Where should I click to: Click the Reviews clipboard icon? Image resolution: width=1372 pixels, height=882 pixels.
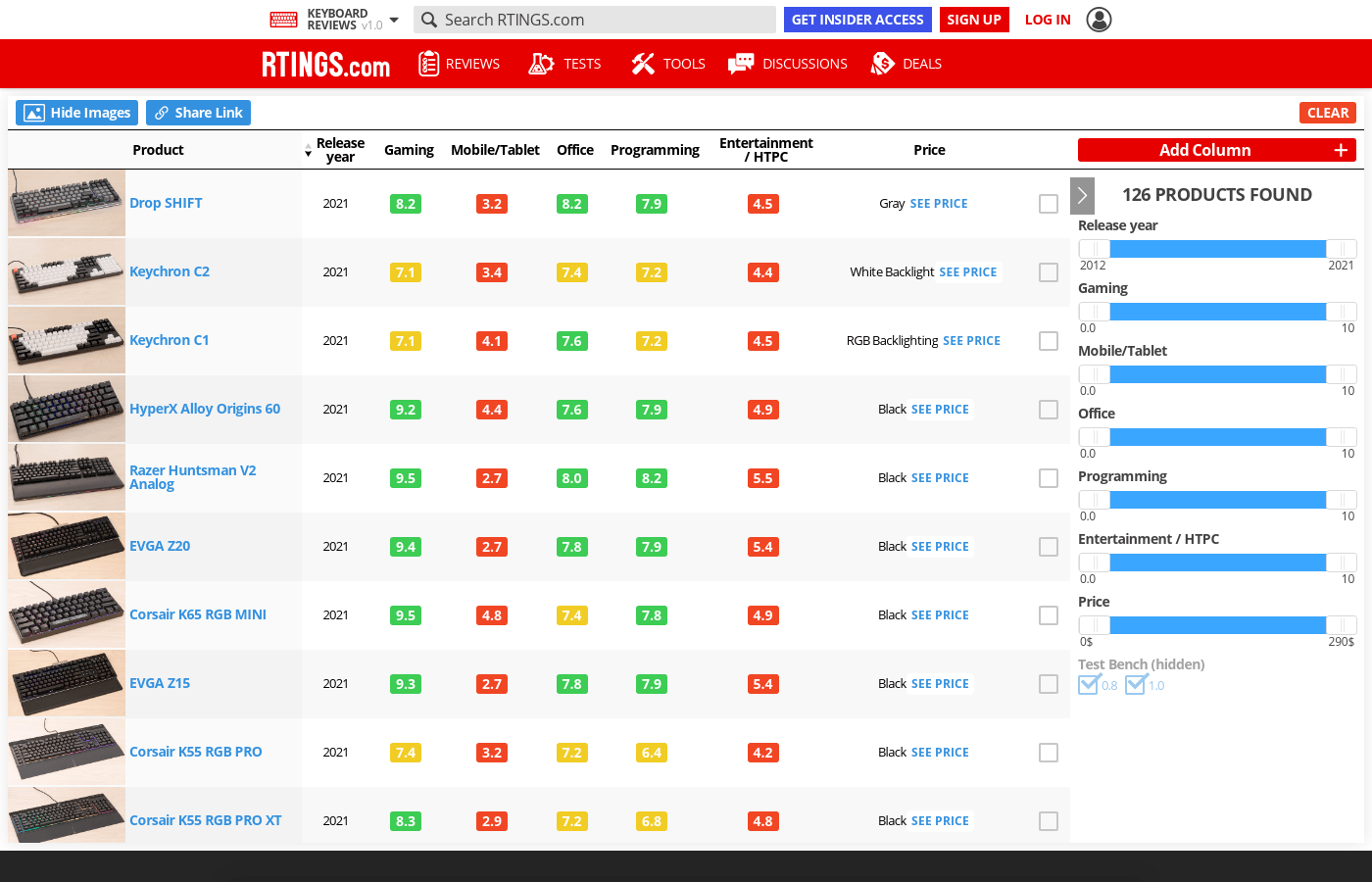pyautogui.click(x=428, y=64)
